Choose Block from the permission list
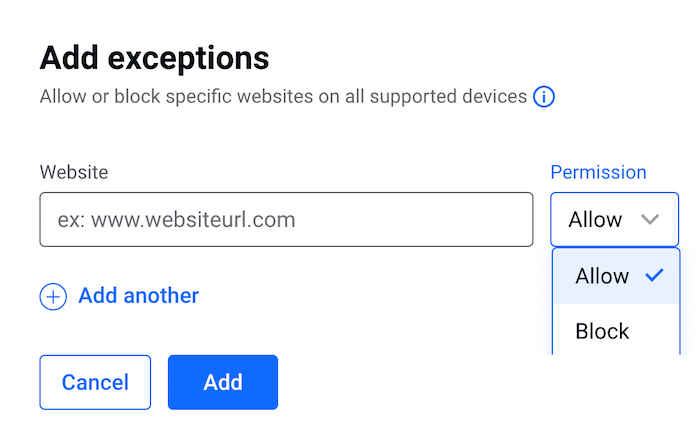 pyautogui.click(x=616, y=331)
